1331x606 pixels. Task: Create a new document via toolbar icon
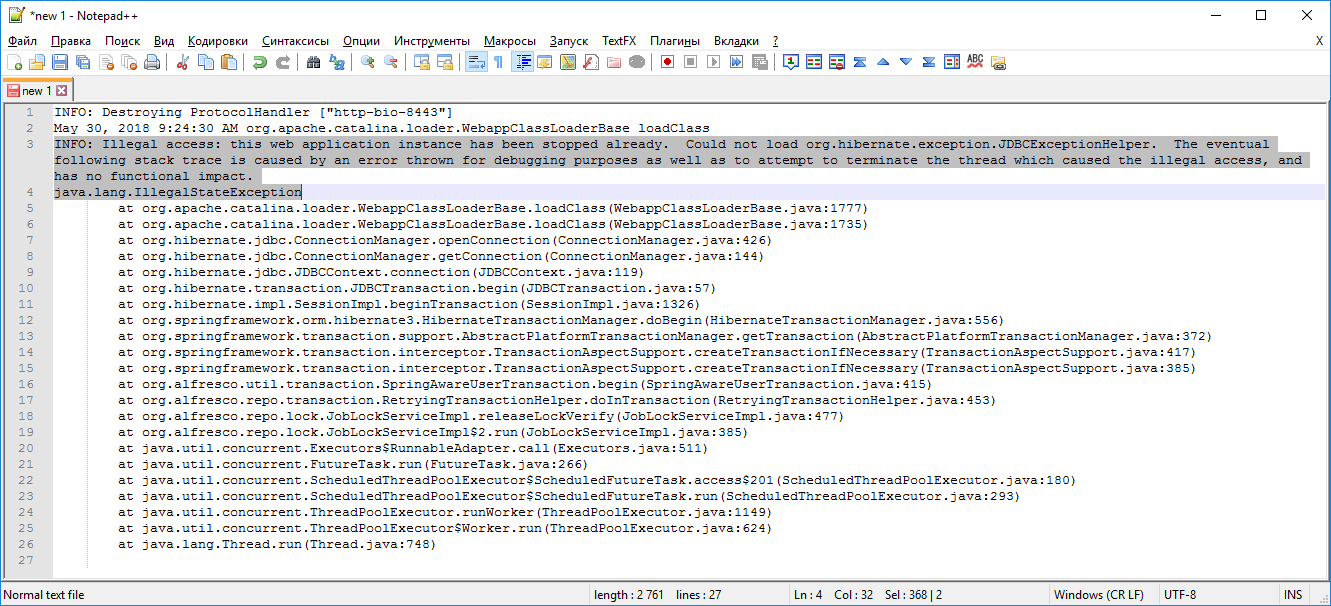click(14, 62)
